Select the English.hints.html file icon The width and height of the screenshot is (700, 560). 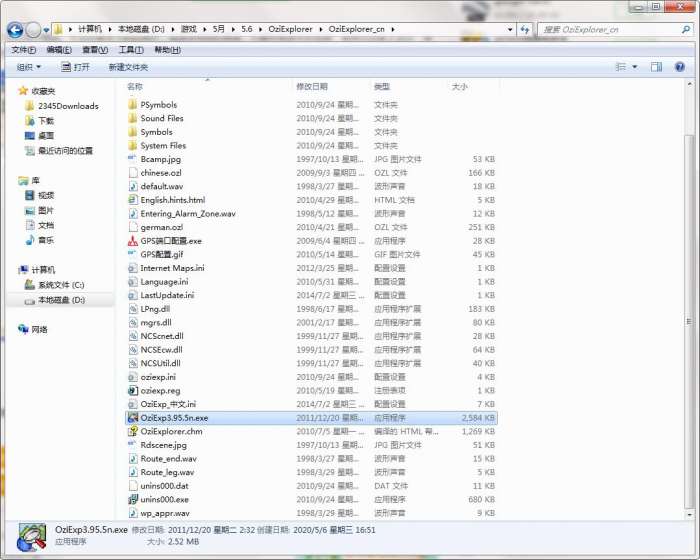pos(133,200)
